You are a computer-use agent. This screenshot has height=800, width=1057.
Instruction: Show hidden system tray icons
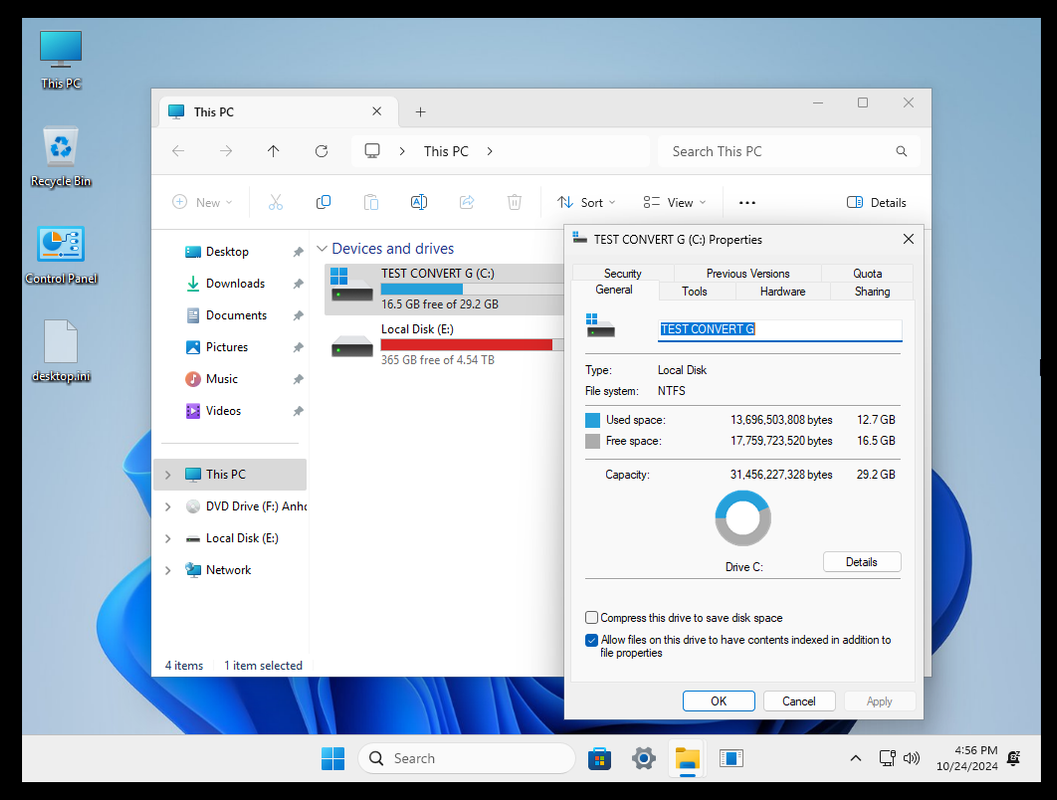tap(855, 758)
